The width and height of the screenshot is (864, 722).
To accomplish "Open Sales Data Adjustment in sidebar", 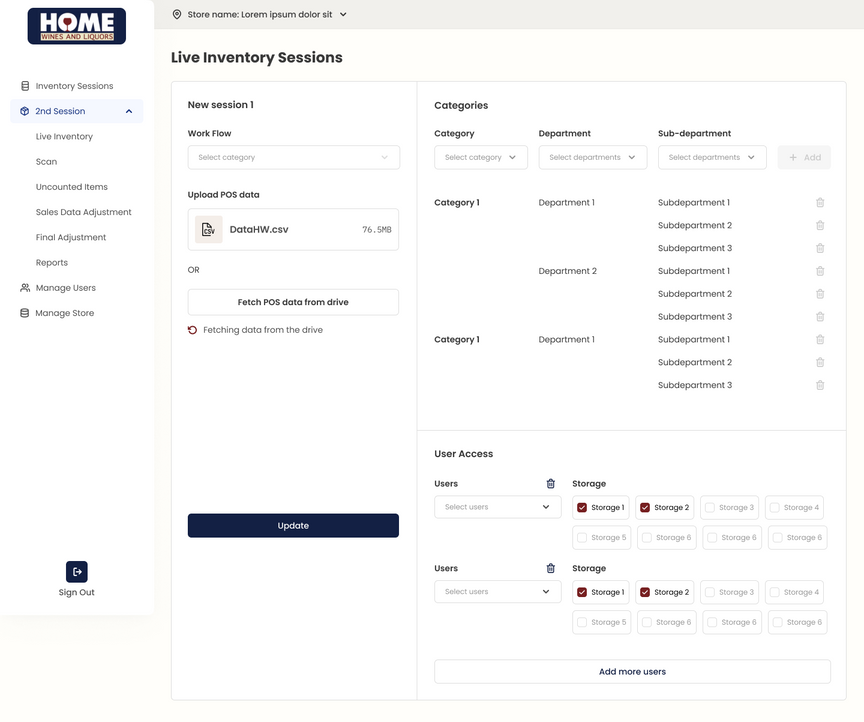I will click(x=83, y=212).
